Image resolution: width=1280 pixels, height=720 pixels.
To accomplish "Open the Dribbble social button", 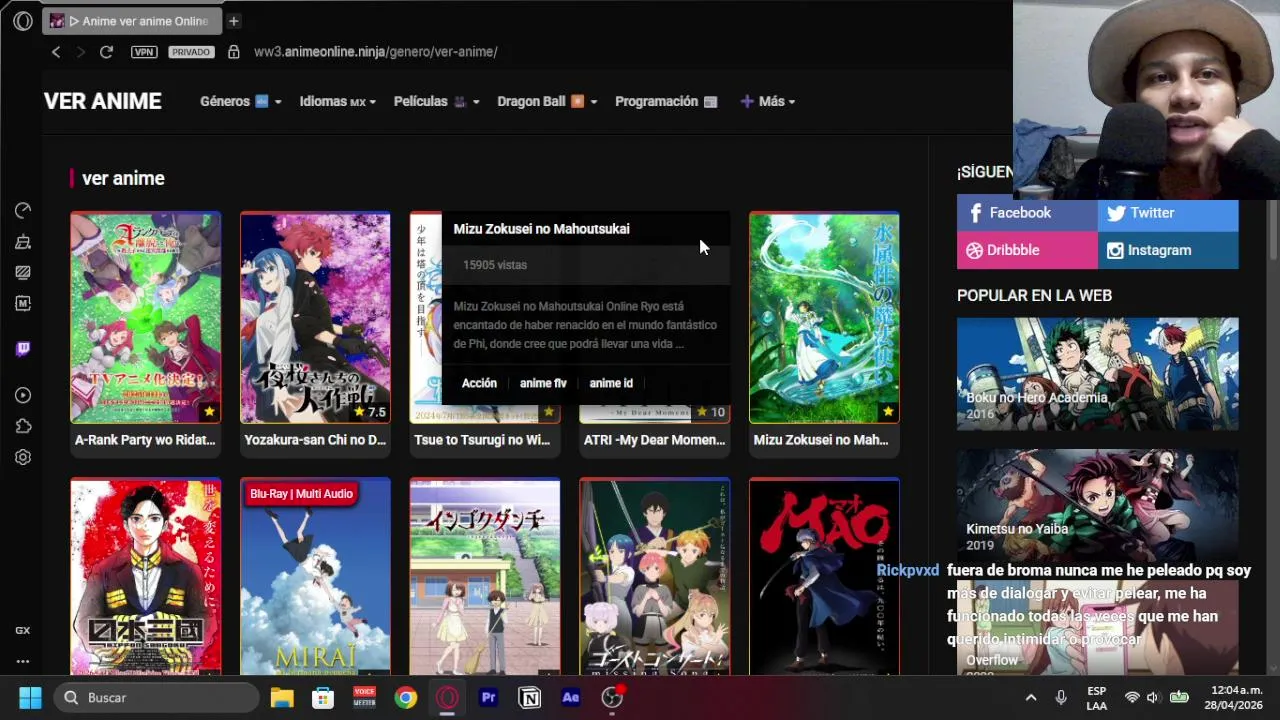I will [x=1027, y=250].
